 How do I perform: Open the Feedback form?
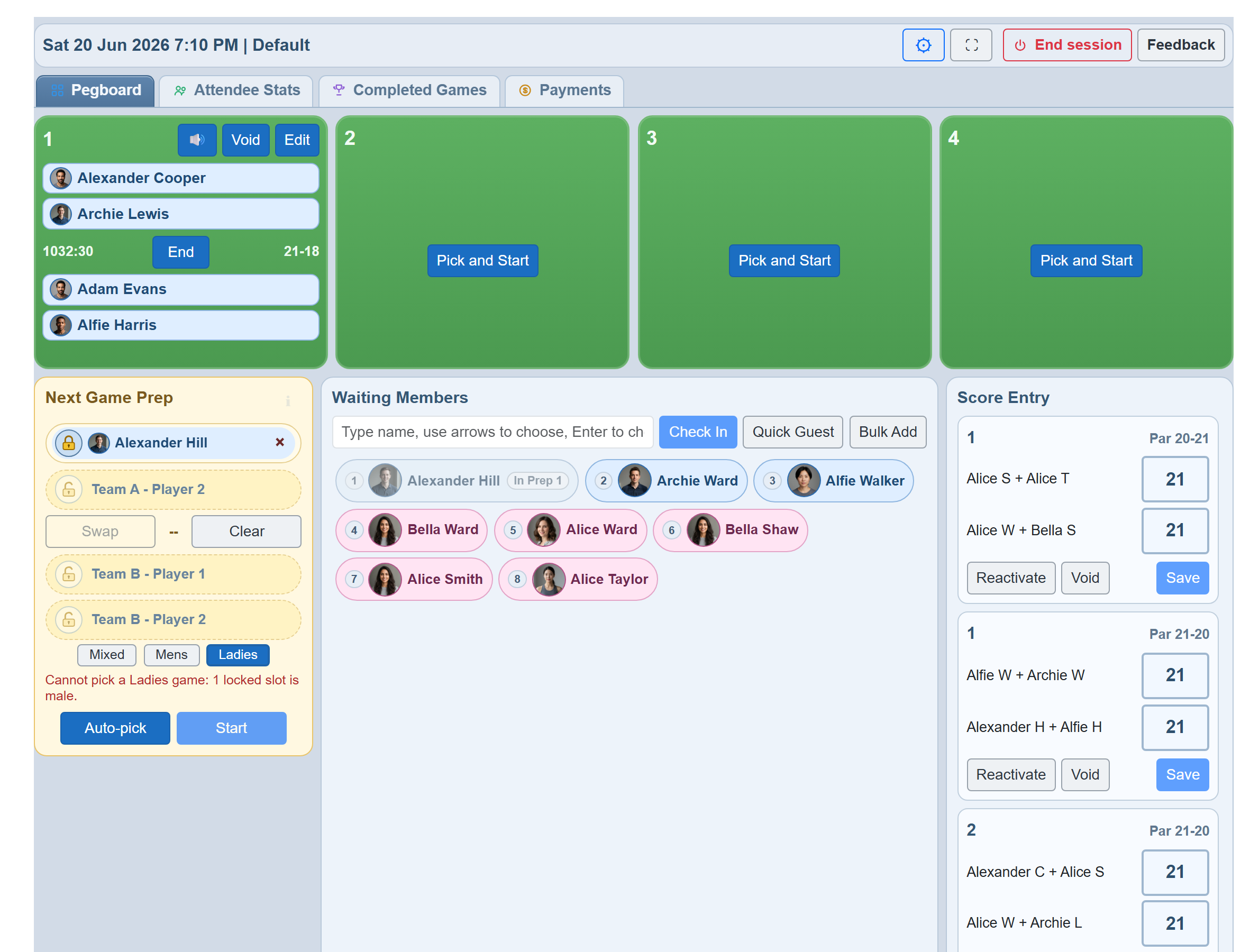tap(1181, 45)
